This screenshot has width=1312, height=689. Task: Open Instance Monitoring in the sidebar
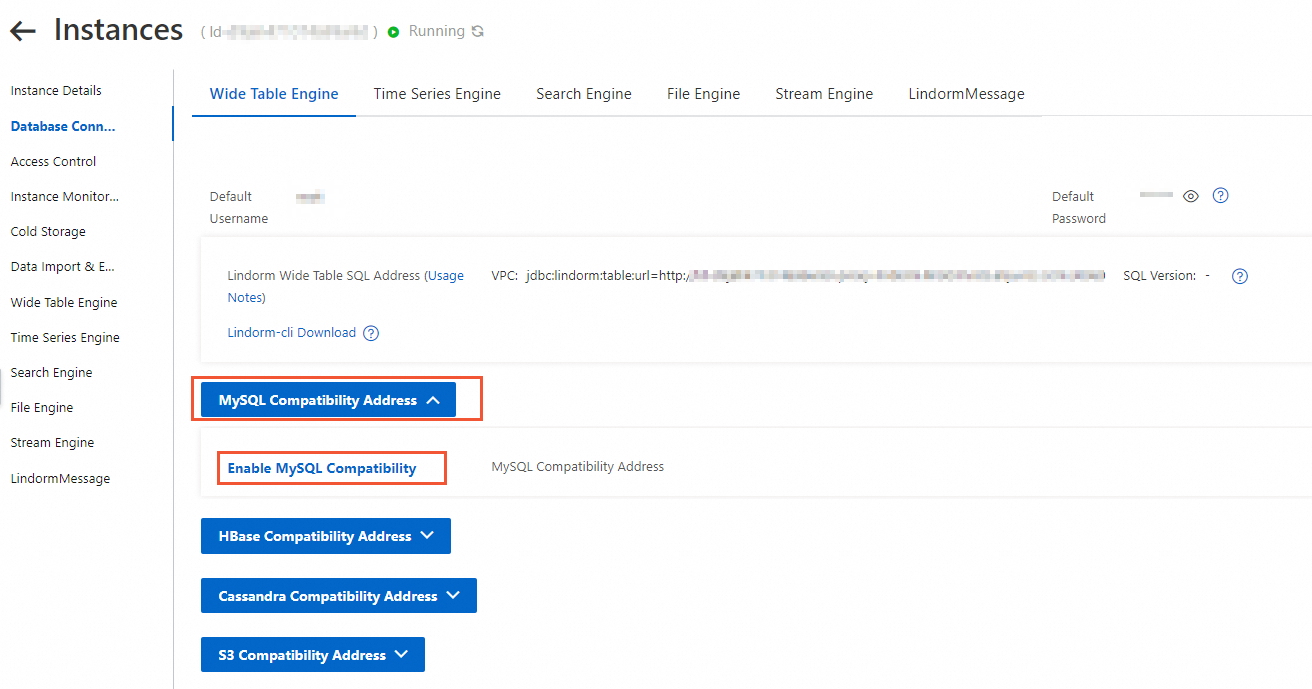coord(65,197)
